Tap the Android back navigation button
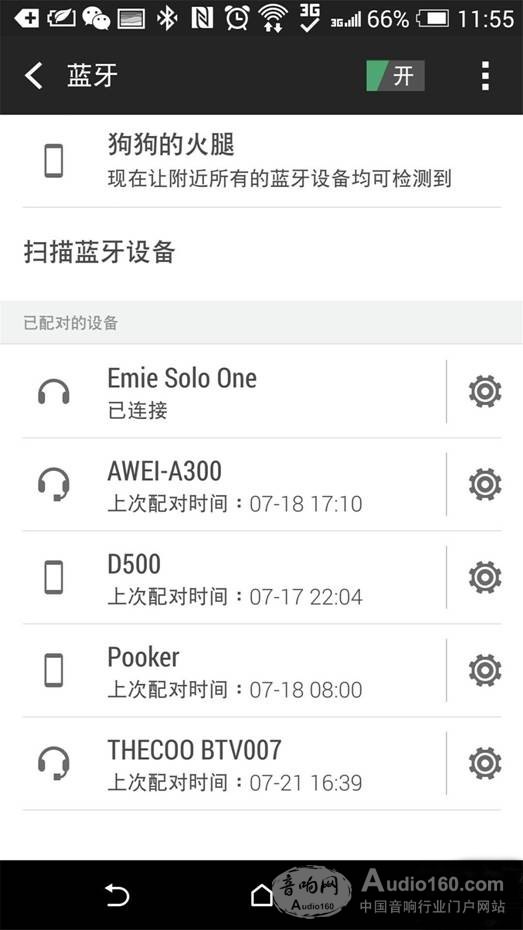This screenshot has width=523, height=930. 116,895
